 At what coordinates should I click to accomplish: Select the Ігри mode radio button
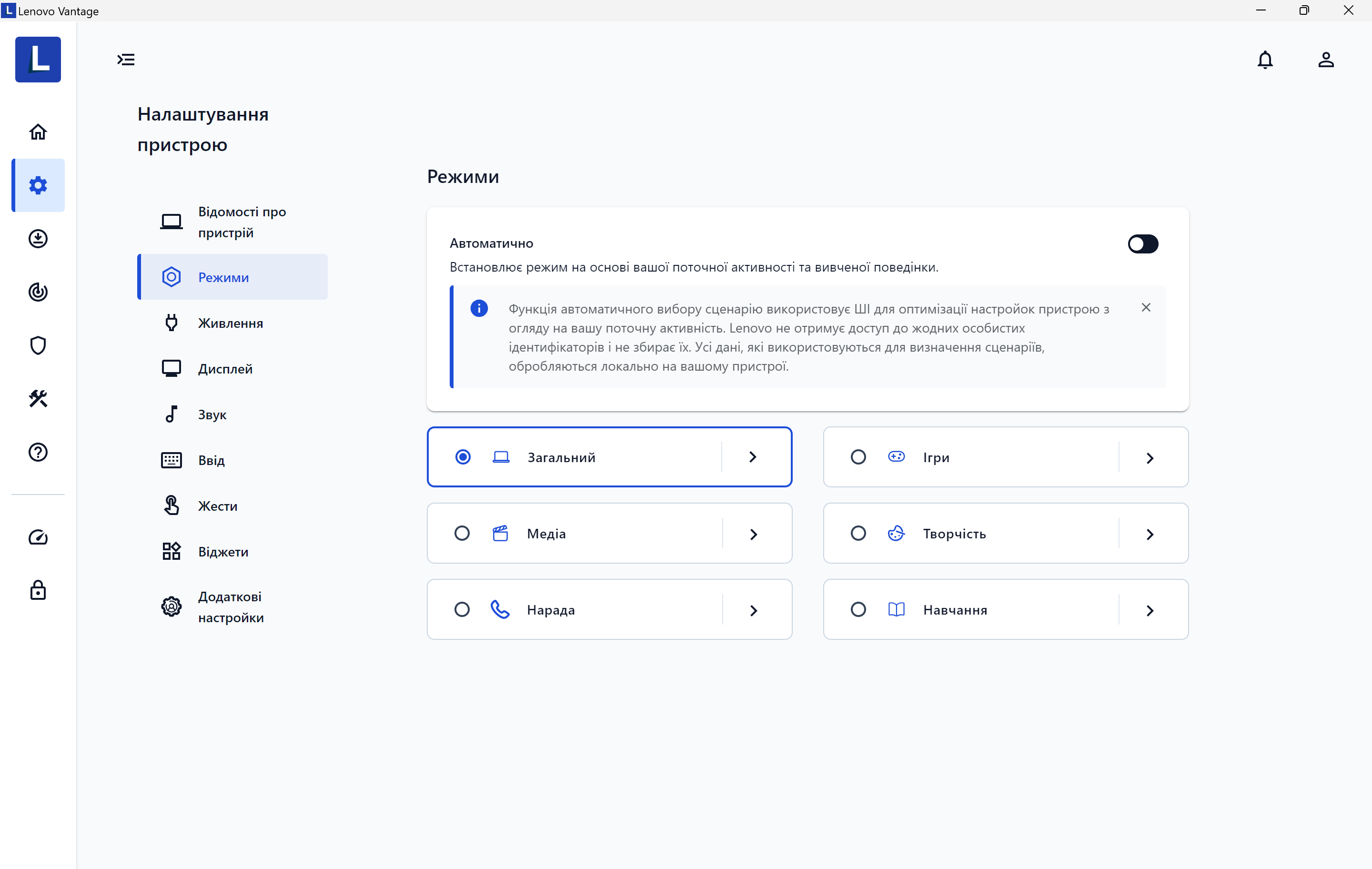coord(858,457)
